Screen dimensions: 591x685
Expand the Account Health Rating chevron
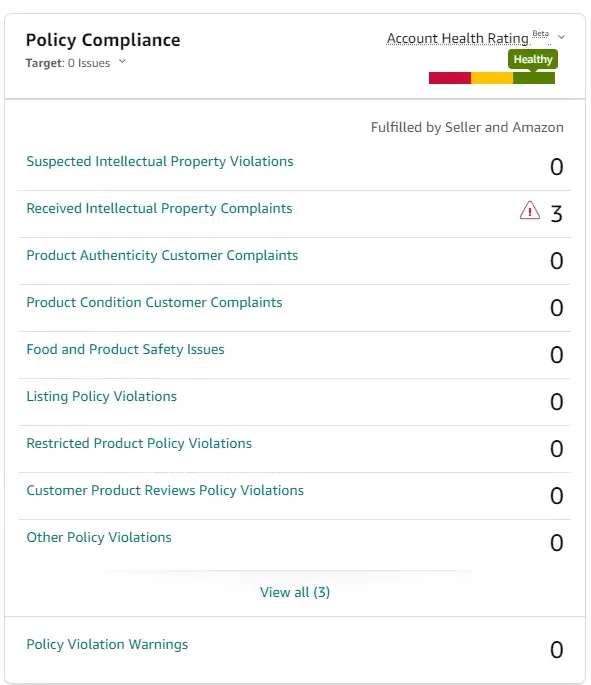(561, 37)
